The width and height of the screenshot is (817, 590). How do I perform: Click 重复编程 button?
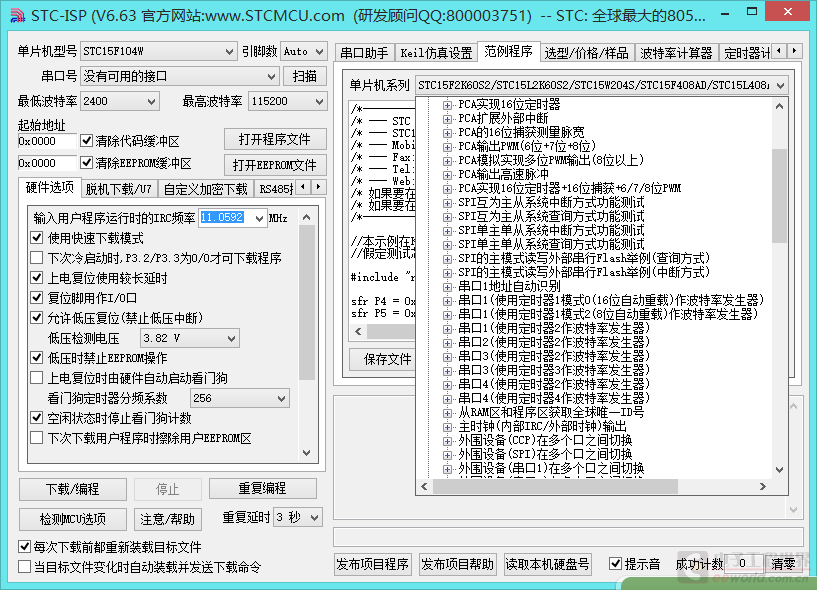[263, 488]
